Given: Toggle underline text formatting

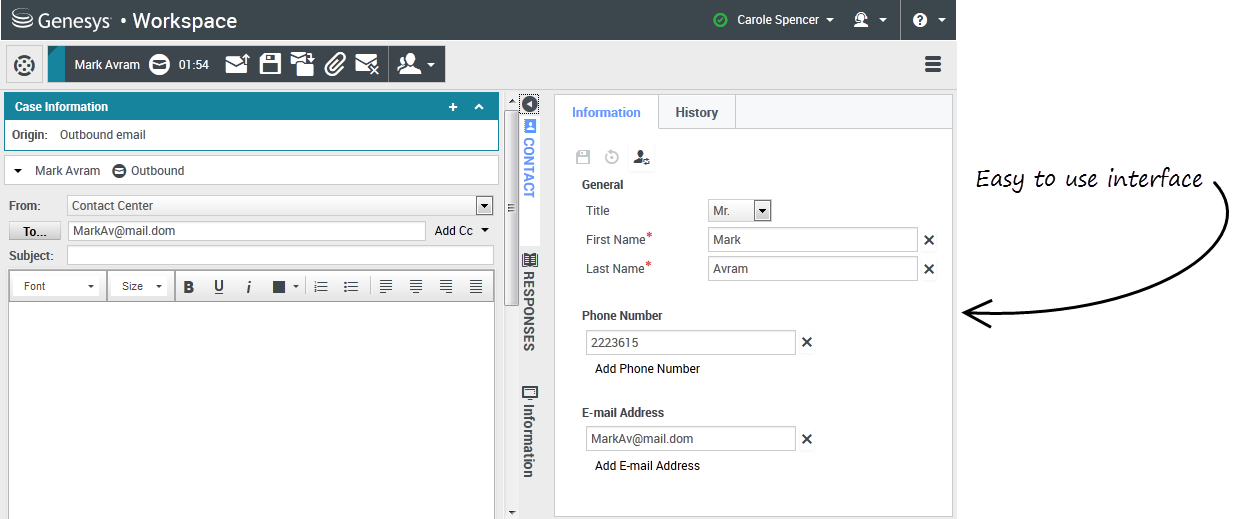Looking at the screenshot, I should [219, 287].
